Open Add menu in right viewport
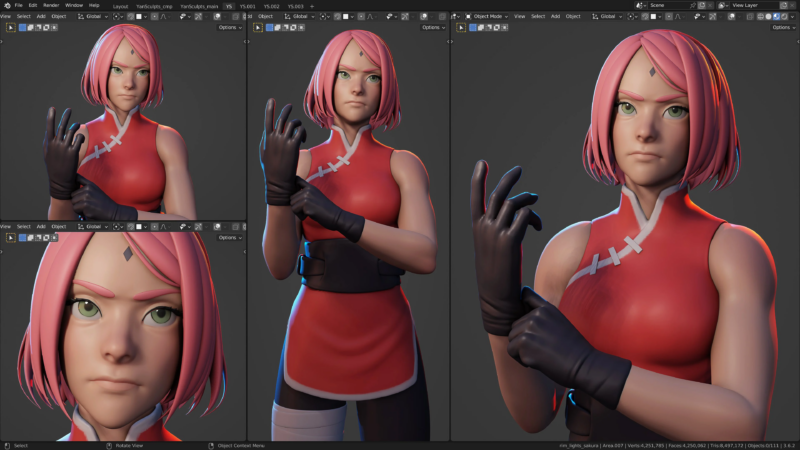800x450 pixels. click(555, 16)
